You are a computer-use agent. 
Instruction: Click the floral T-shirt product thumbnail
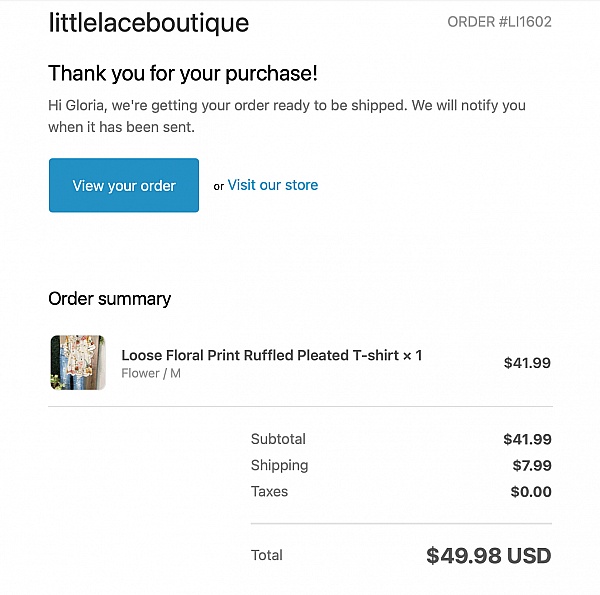(78, 362)
